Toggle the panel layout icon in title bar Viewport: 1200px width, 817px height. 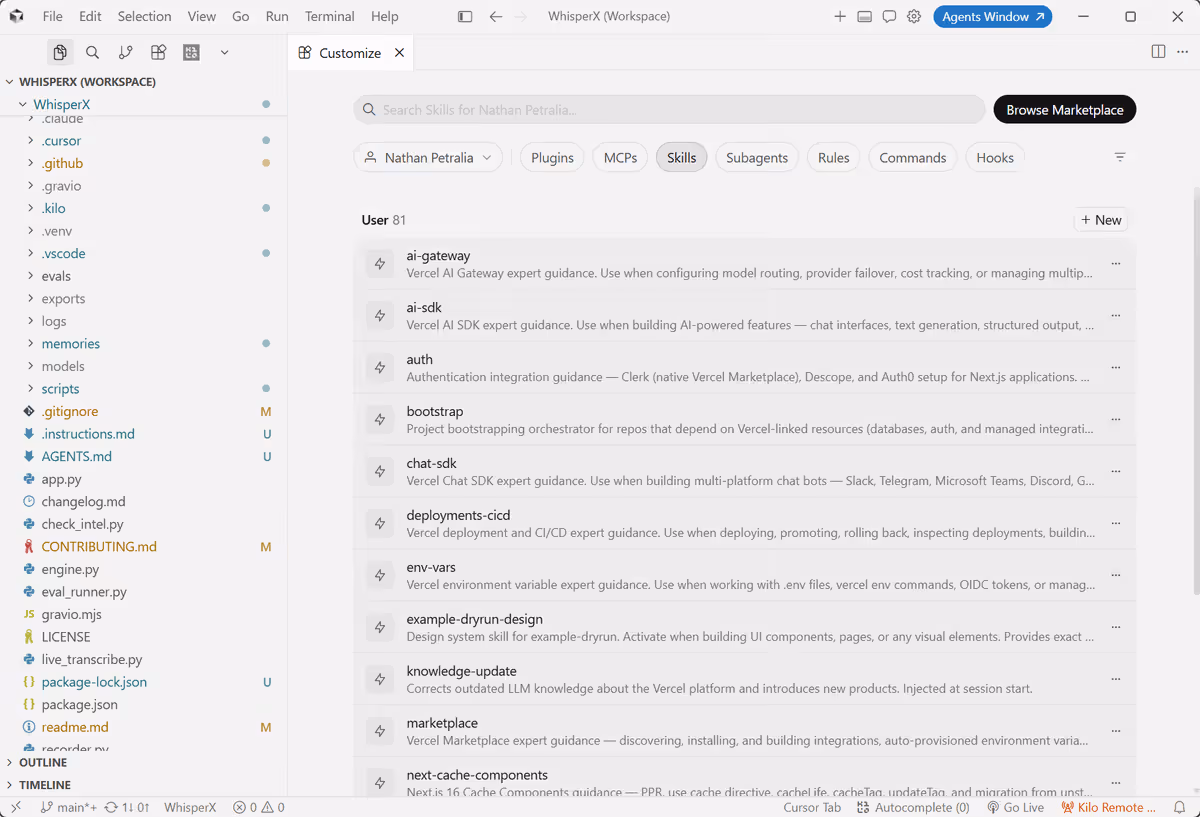point(864,16)
